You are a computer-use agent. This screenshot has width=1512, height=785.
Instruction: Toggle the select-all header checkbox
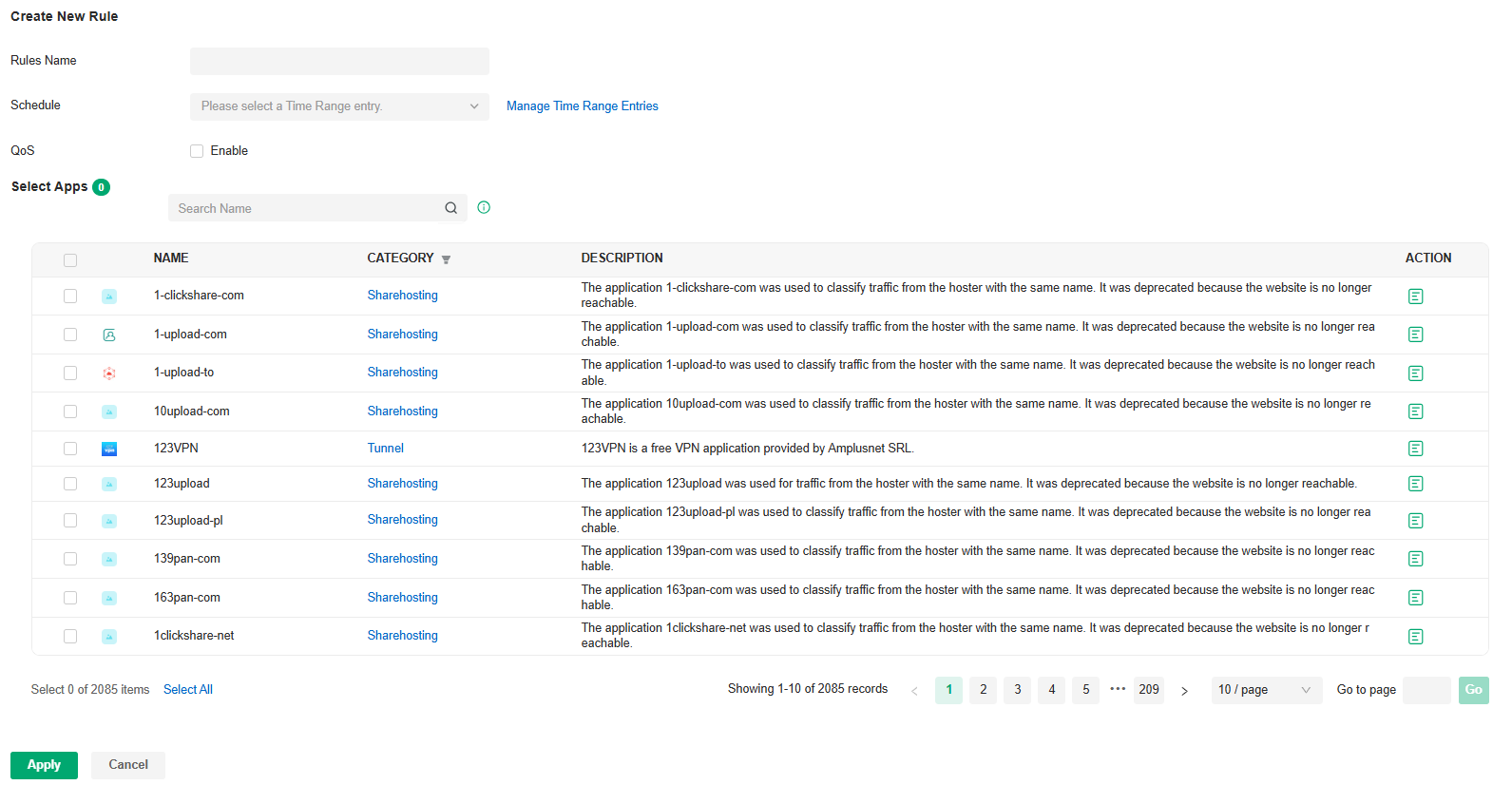(x=70, y=260)
